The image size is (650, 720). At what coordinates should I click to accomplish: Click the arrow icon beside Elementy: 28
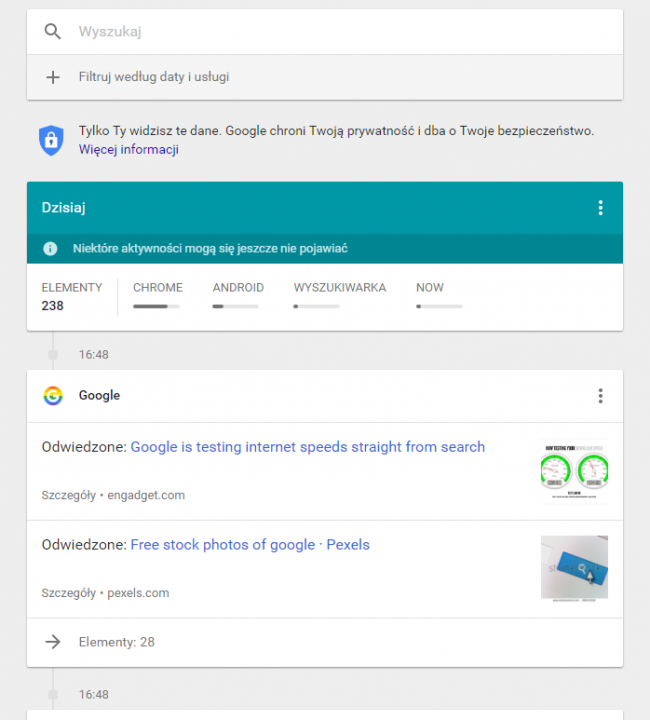tap(53, 642)
